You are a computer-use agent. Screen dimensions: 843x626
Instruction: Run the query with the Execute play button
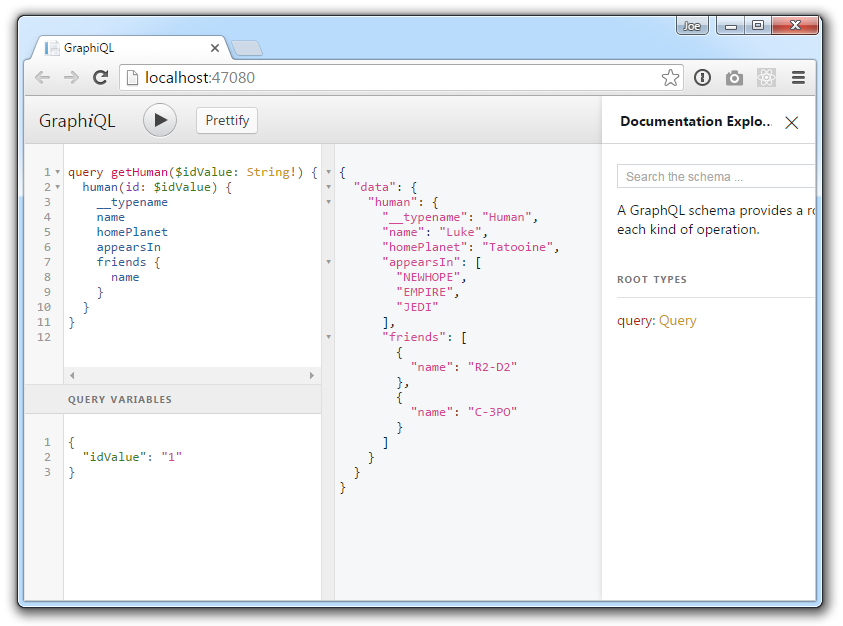pos(160,120)
